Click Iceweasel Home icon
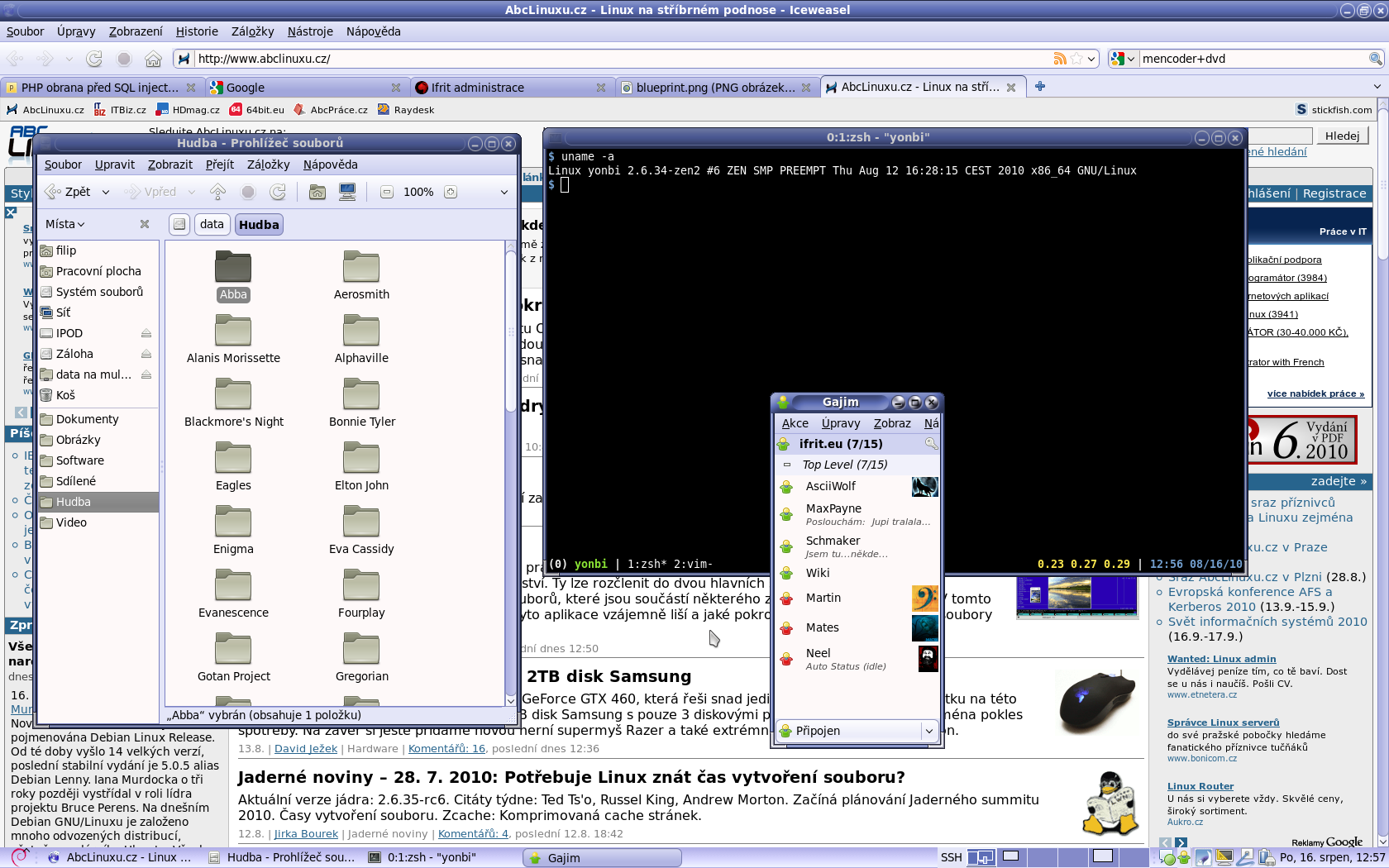Image resolution: width=1389 pixels, height=868 pixels. (x=153, y=59)
